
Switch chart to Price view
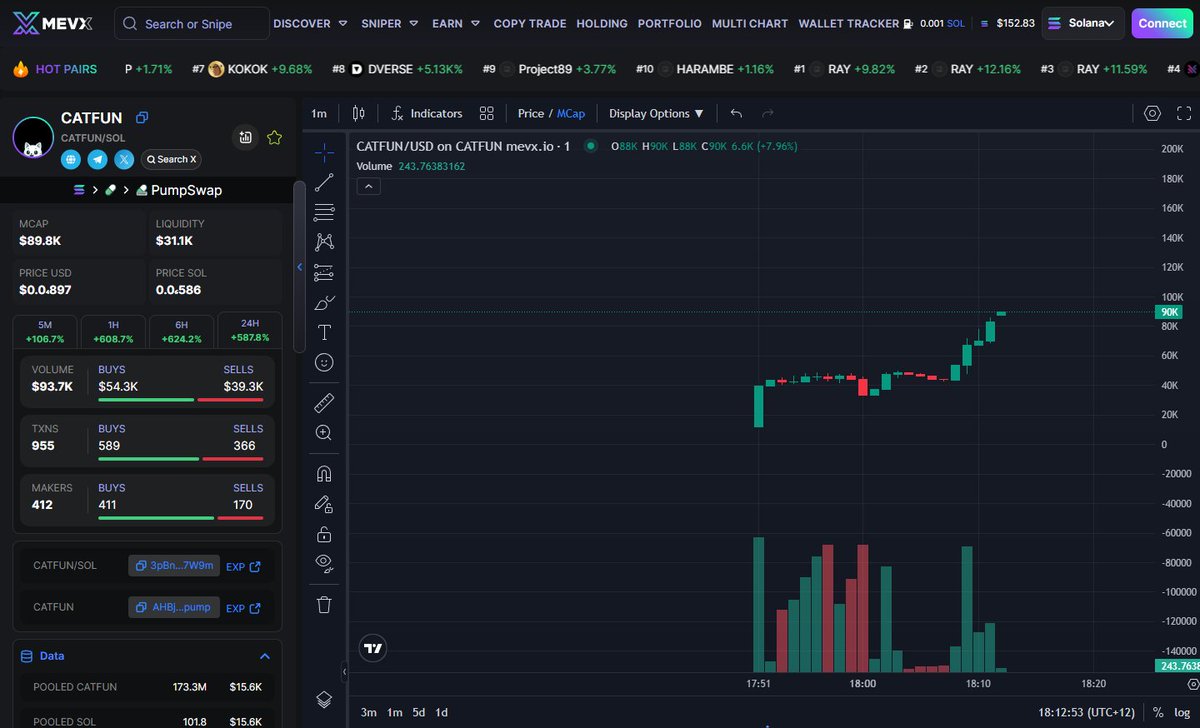coord(531,114)
